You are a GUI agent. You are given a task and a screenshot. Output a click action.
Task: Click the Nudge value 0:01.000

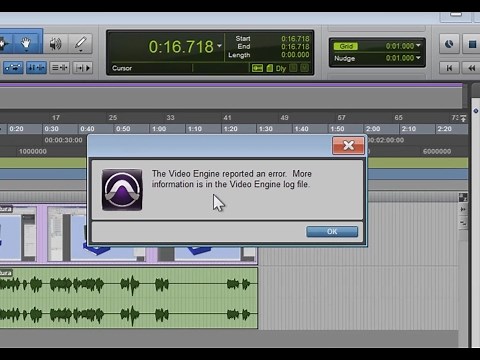[x=400, y=58]
